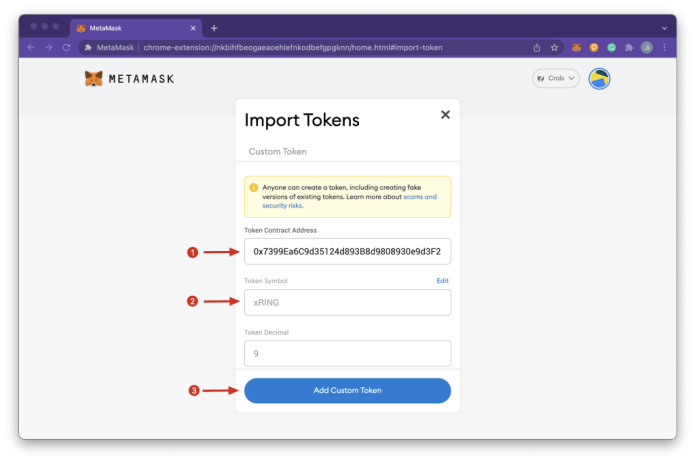Click the browser forward arrow
This screenshot has height=462, width=695.
(48, 47)
